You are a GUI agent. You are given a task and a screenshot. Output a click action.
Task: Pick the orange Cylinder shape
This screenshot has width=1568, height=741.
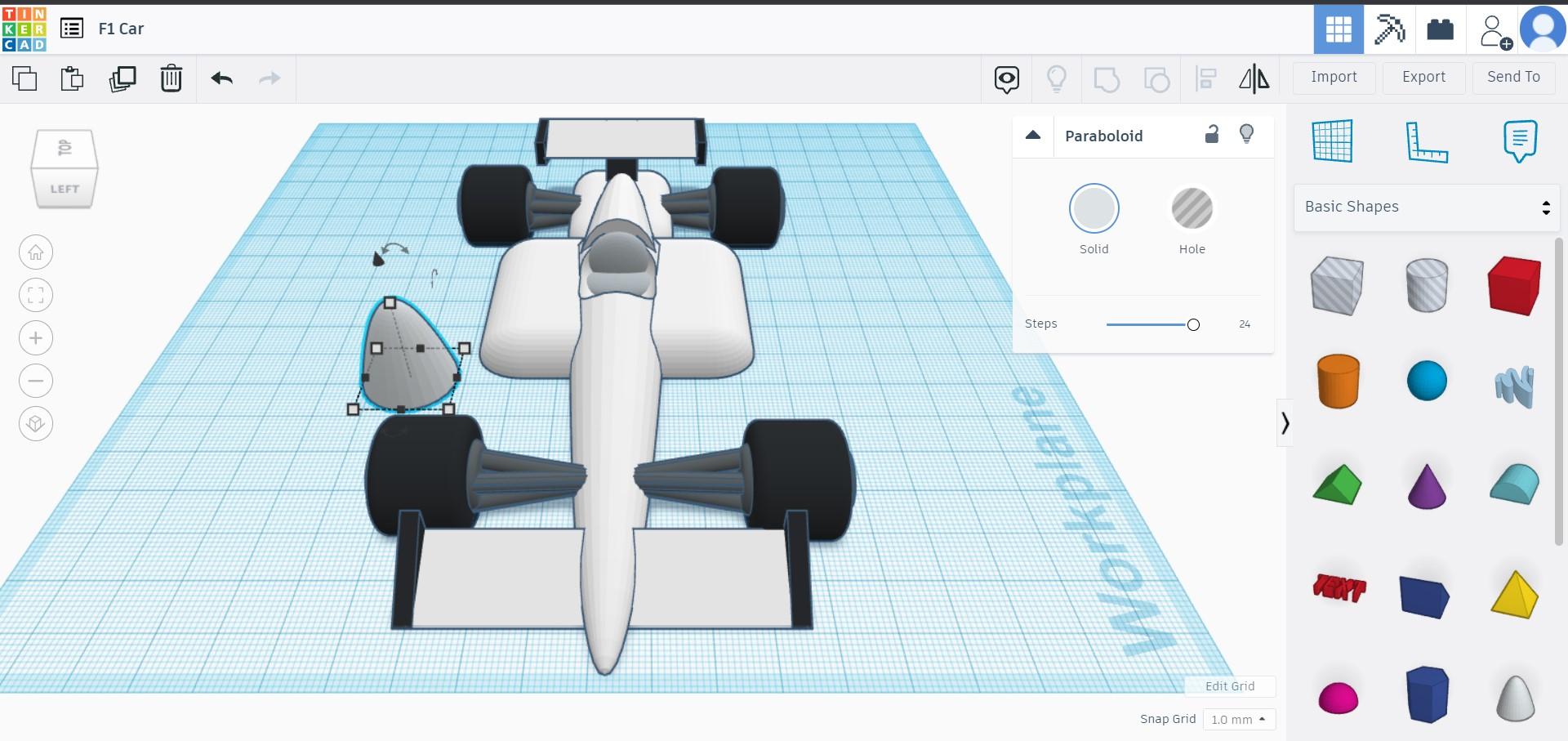coord(1338,381)
